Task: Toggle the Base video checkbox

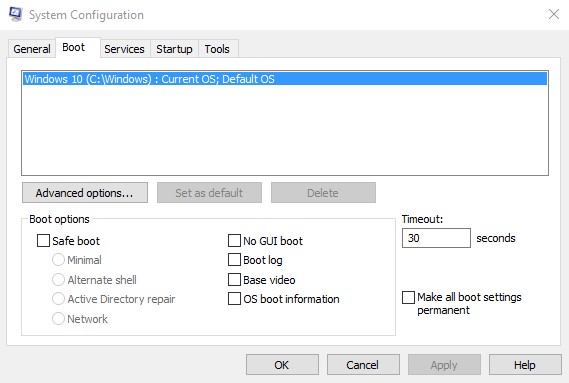Action: point(234,280)
